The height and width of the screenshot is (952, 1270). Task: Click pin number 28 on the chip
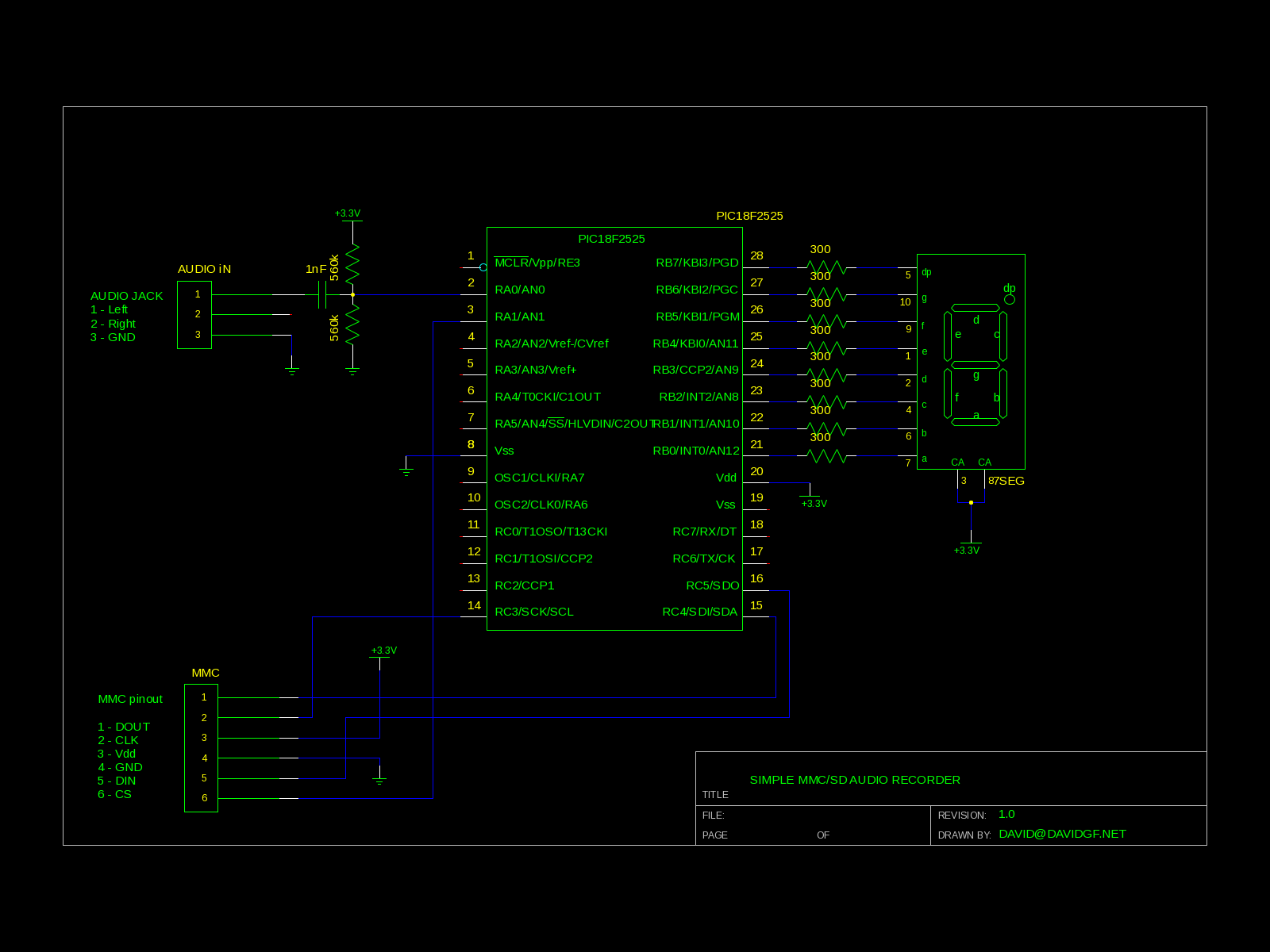point(756,255)
